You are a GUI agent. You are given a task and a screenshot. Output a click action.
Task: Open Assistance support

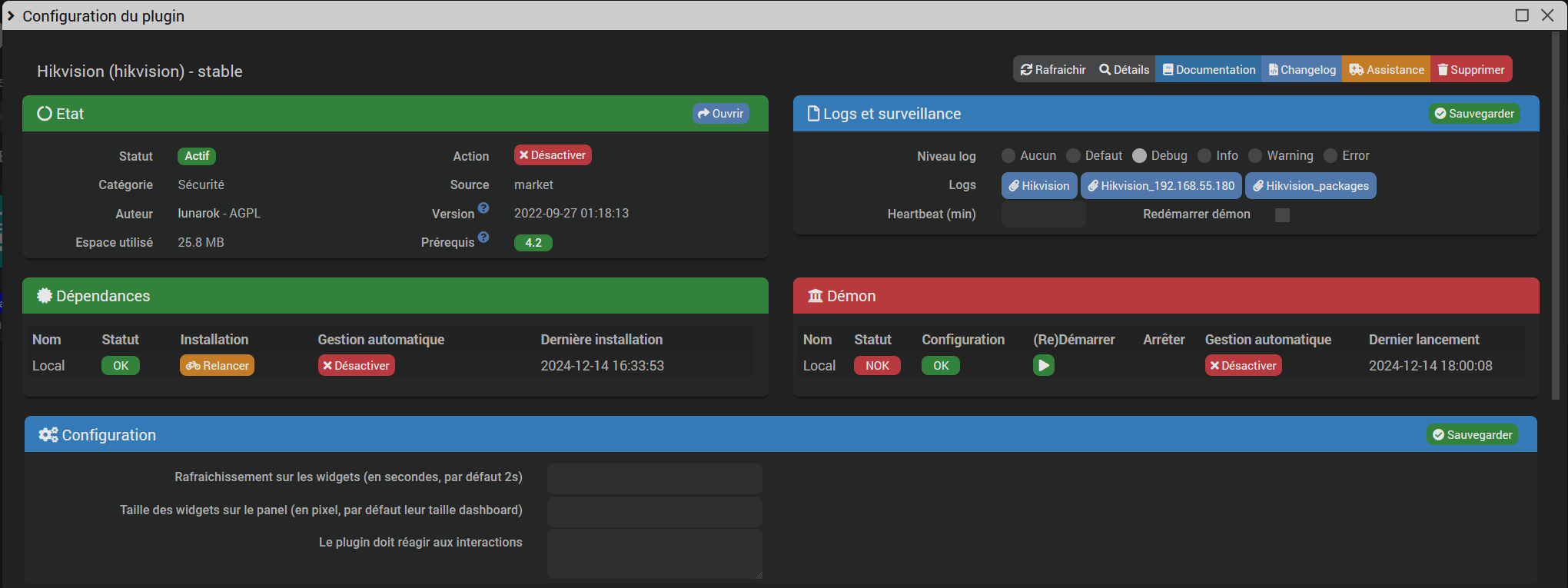tap(1386, 69)
